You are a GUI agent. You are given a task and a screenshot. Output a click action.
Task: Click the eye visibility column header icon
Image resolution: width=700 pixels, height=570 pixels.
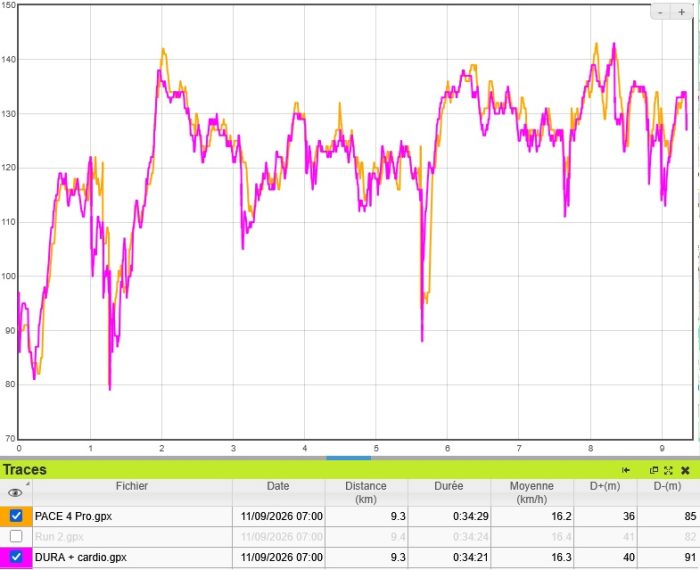tap(15, 493)
